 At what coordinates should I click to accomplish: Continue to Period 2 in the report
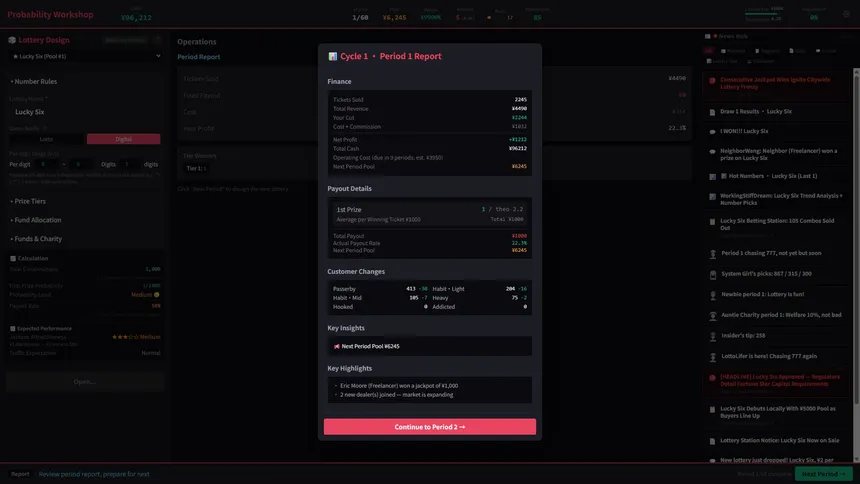click(x=429, y=426)
